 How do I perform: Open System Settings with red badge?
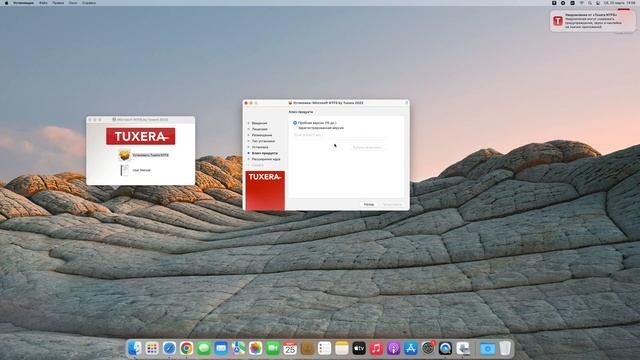428,348
